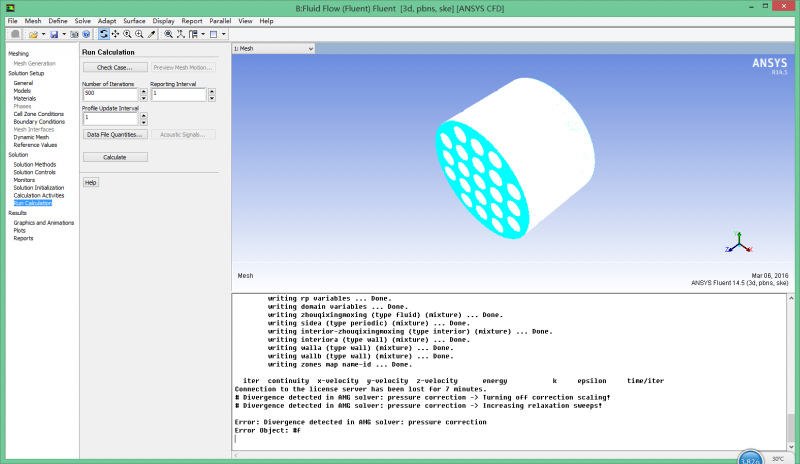Click the open file folder icon
The width and height of the screenshot is (800, 464).
[x=33, y=34]
